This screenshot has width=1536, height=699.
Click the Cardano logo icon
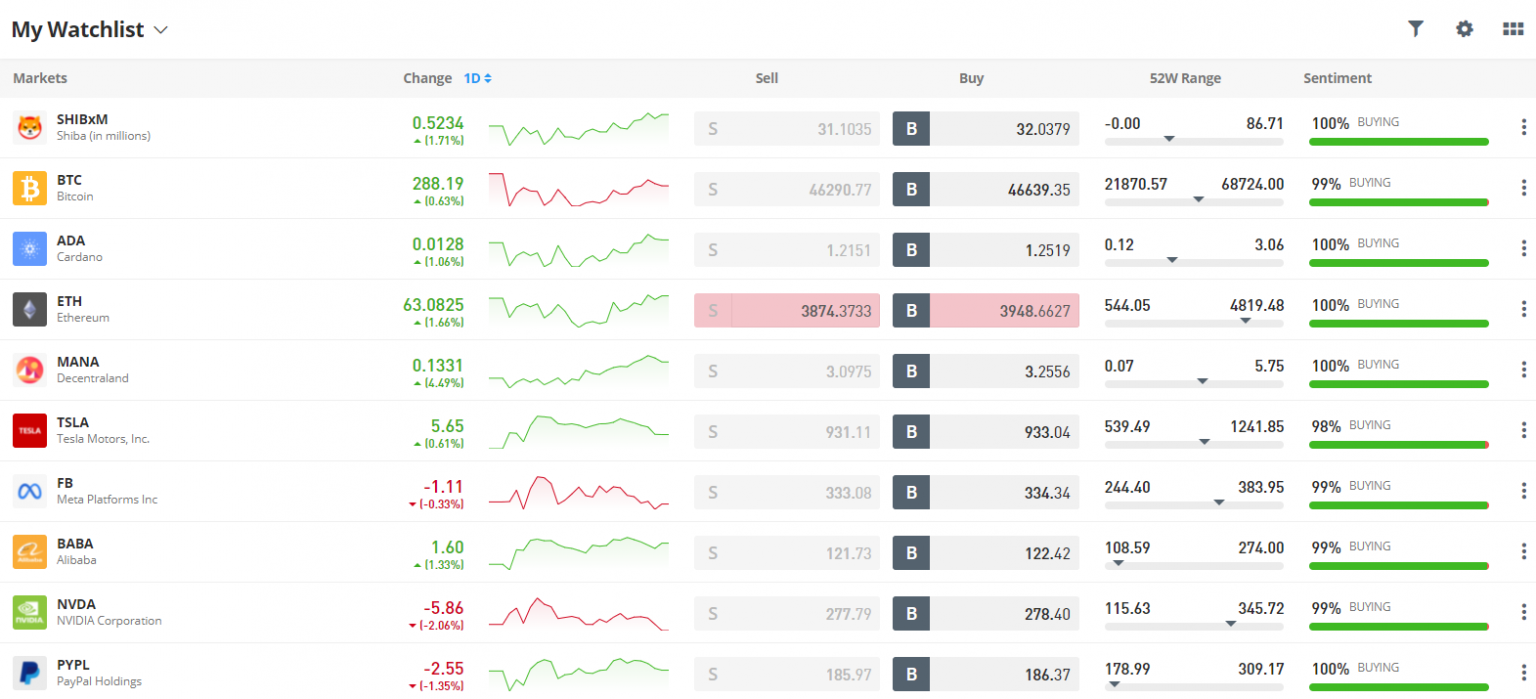[x=29, y=249]
